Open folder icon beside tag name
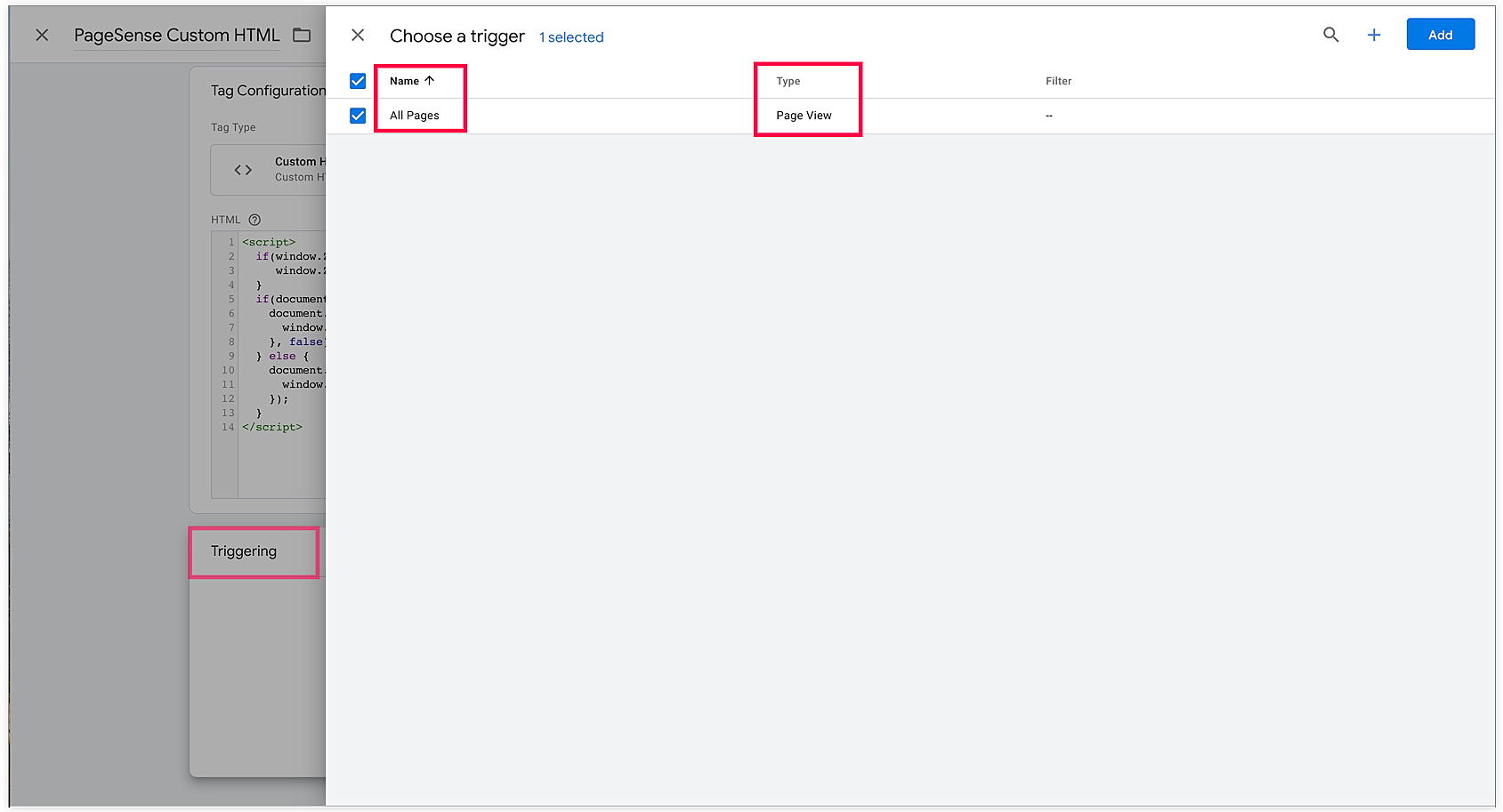The image size is (1503, 812). click(x=302, y=35)
